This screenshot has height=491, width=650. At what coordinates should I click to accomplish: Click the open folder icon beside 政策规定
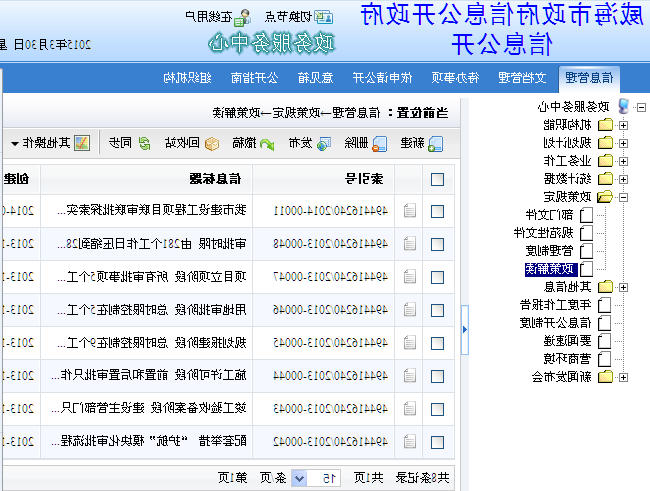(x=605, y=197)
